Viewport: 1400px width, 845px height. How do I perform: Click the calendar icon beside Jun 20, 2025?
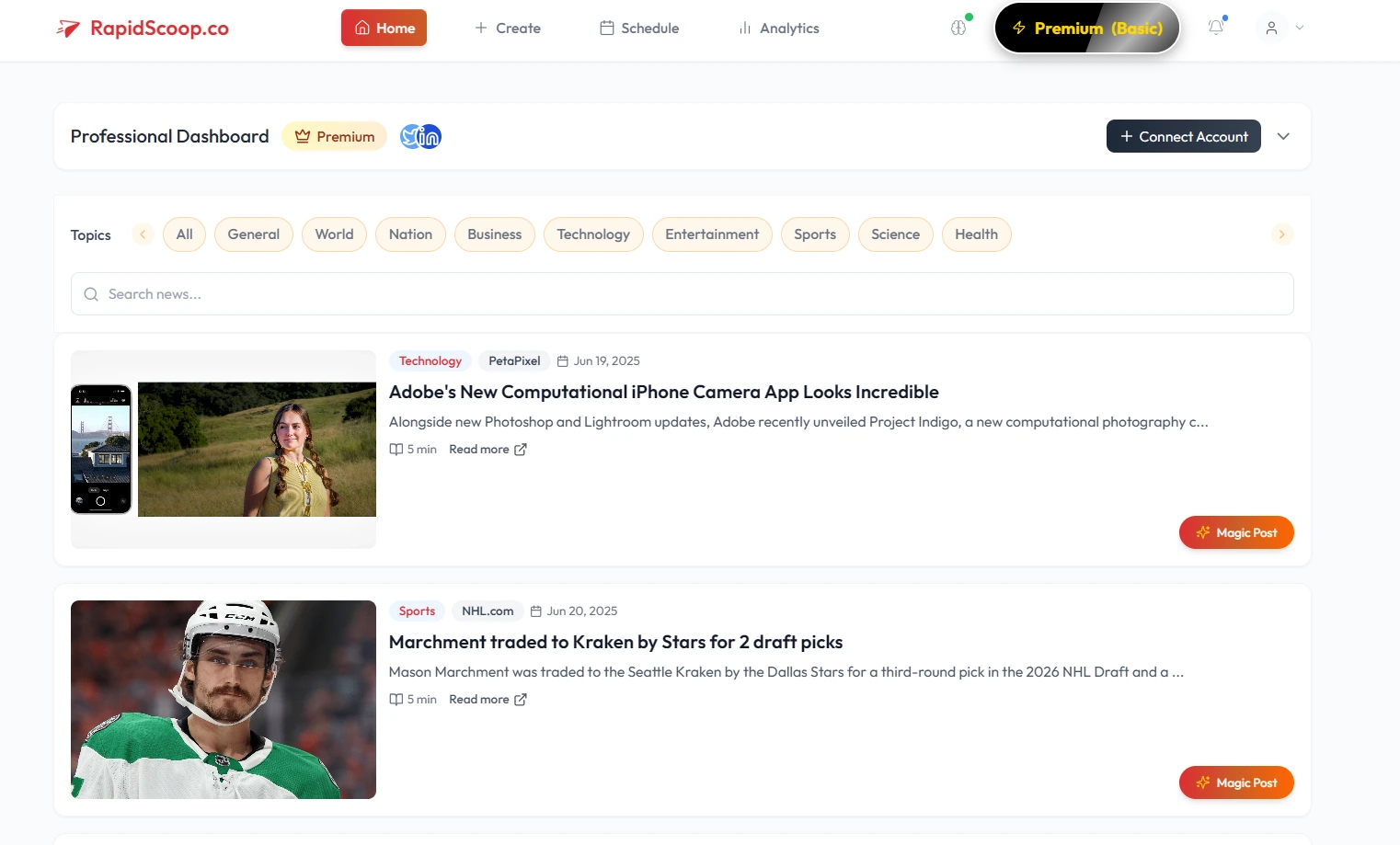(x=536, y=611)
